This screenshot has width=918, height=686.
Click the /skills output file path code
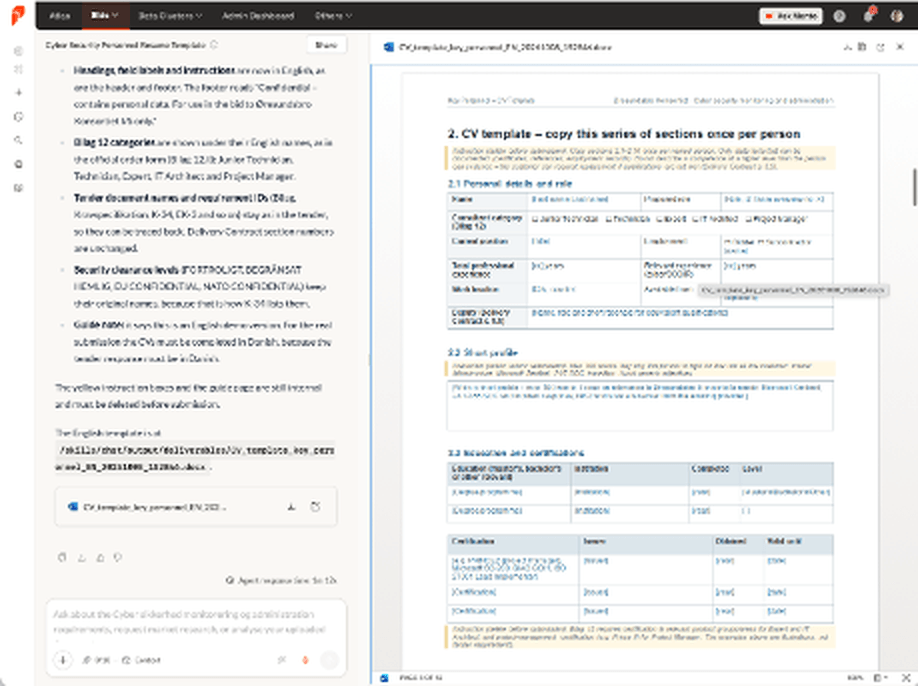pos(196,458)
